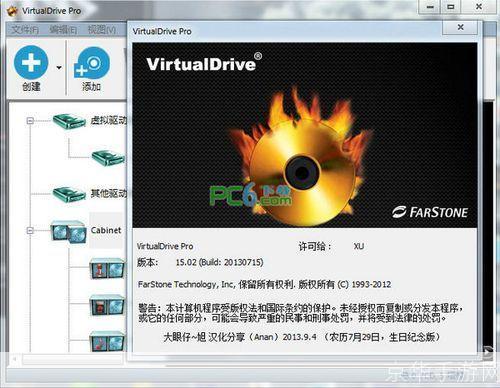The width and height of the screenshot is (500, 388).
Task: Click the 许可给 label
Action: (x=315, y=246)
